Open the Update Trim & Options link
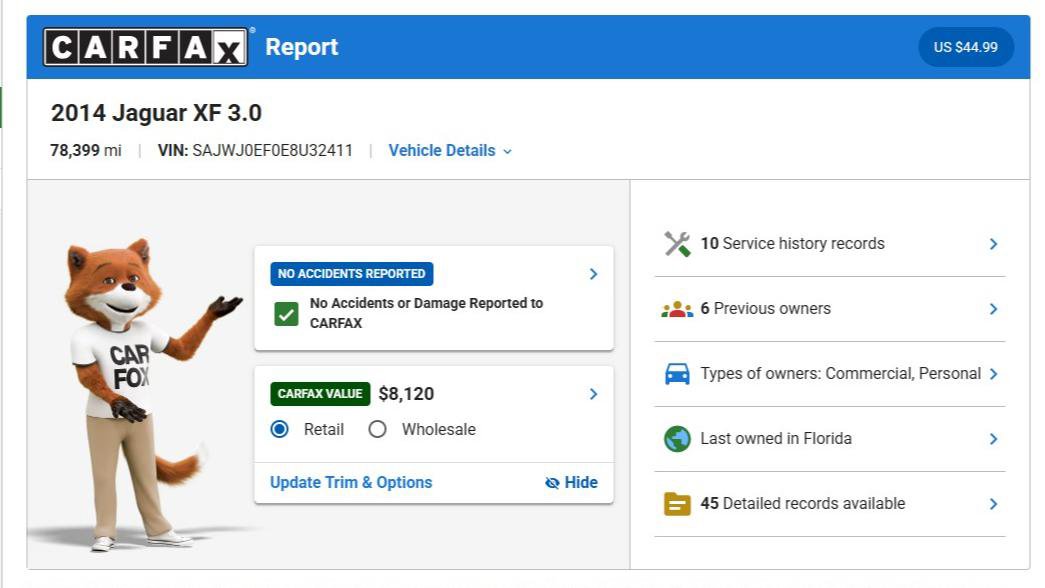This screenshot has width=1045, height=588. (x=351, y=483)
